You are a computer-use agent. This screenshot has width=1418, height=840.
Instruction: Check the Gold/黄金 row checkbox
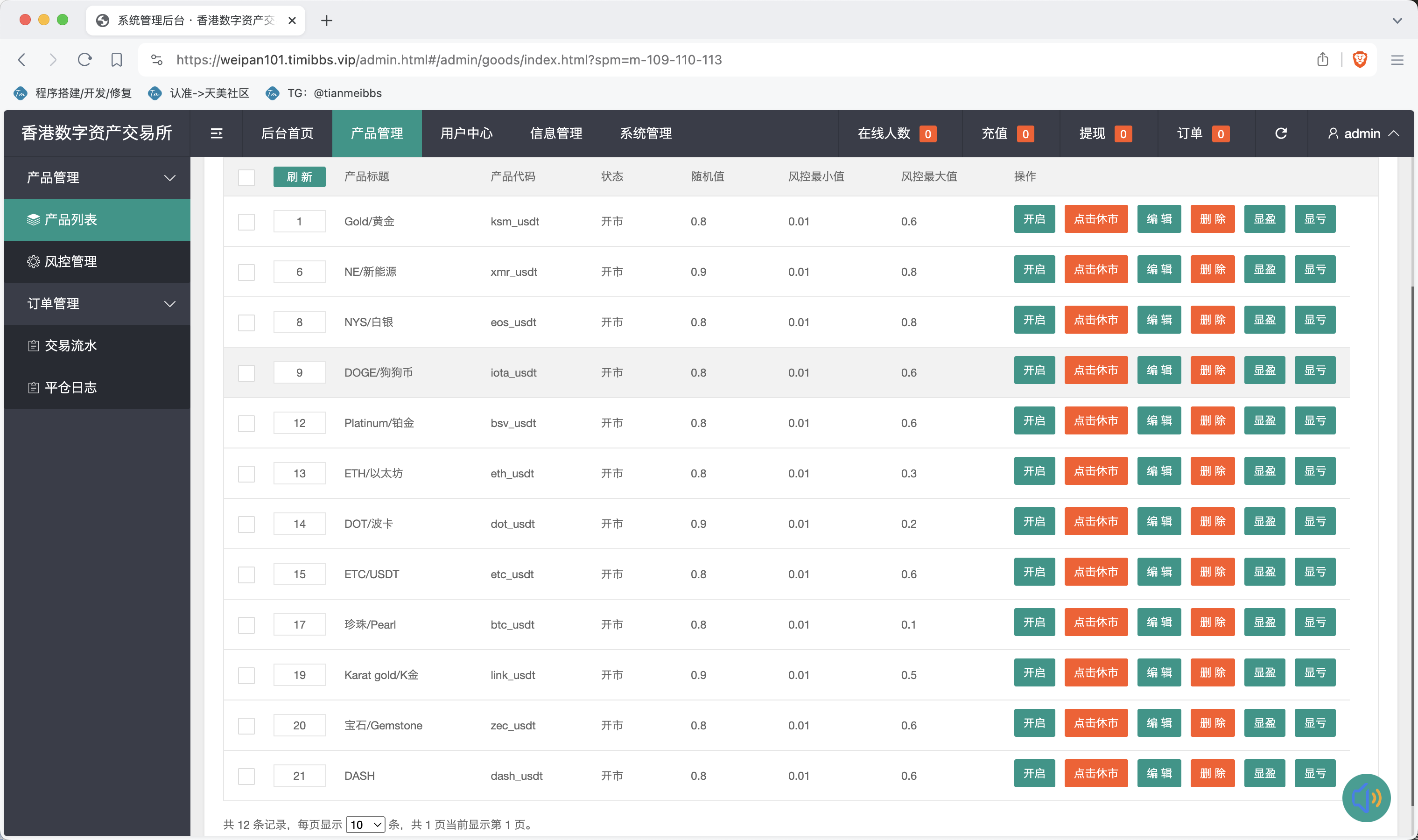coord(246,221)
